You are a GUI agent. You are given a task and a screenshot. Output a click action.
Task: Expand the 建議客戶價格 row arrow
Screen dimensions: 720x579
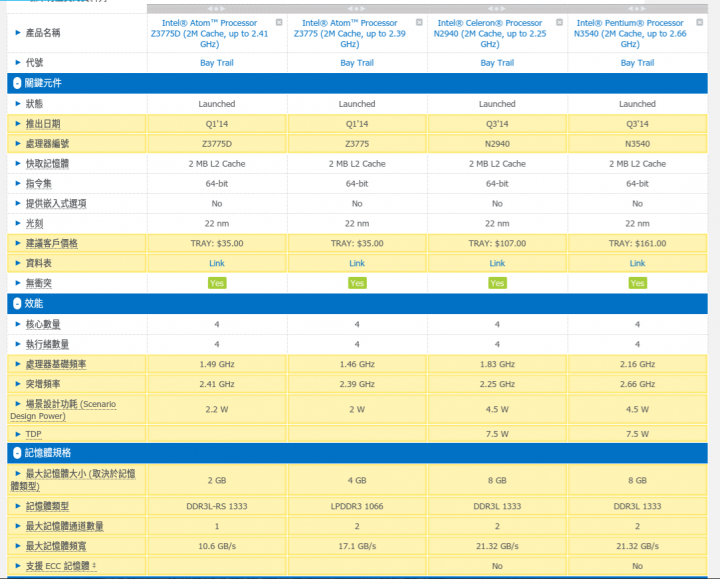(18, 243)
